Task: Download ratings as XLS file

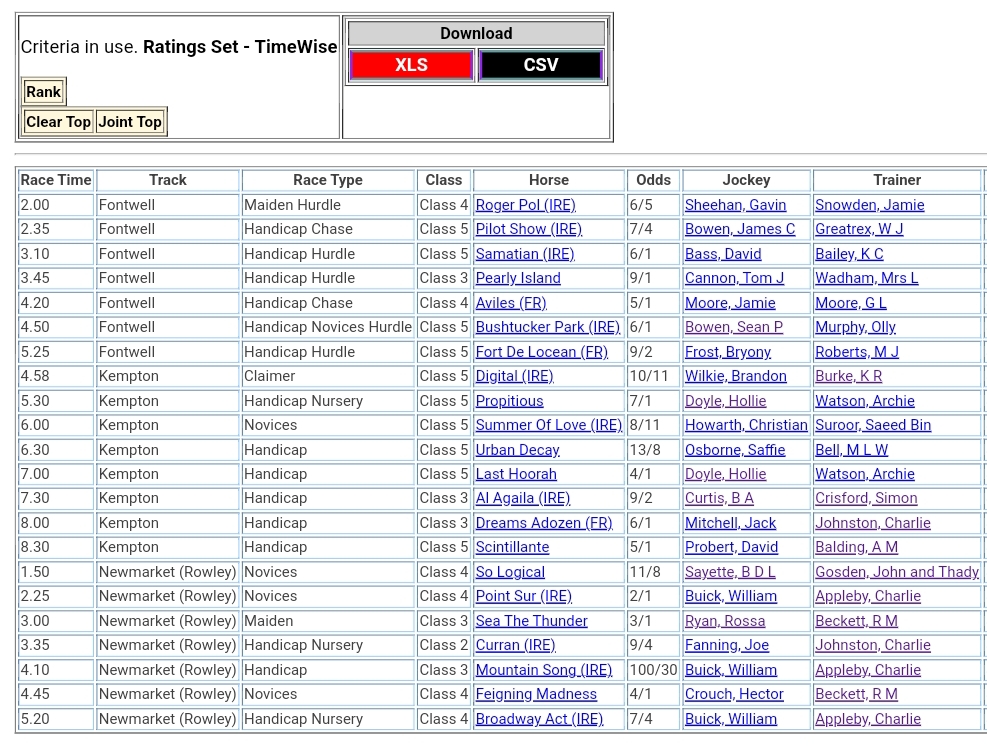Action: [x=411, y=65]
